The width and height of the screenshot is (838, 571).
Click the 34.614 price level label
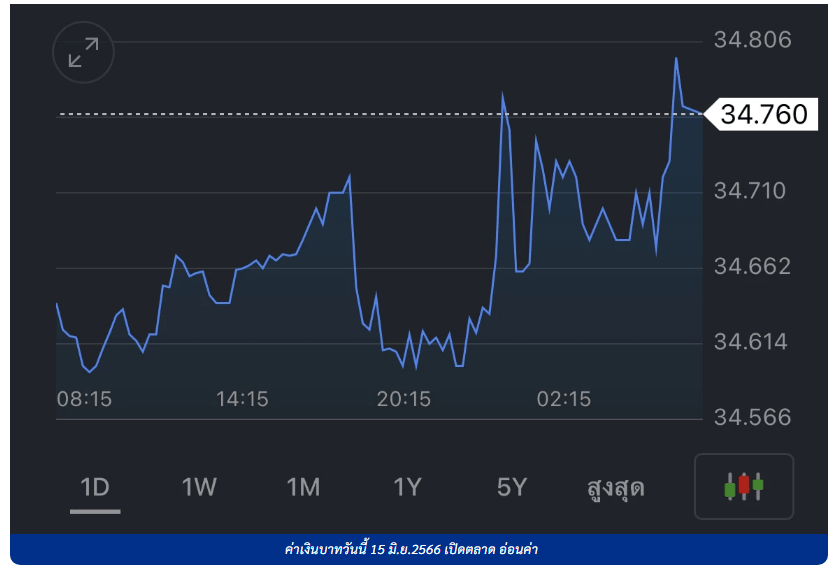point(752,342)
